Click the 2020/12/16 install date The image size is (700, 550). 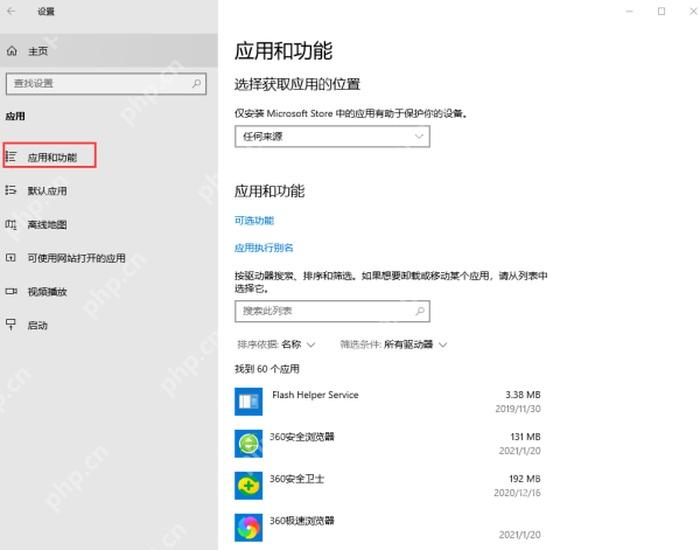point(517,492)
